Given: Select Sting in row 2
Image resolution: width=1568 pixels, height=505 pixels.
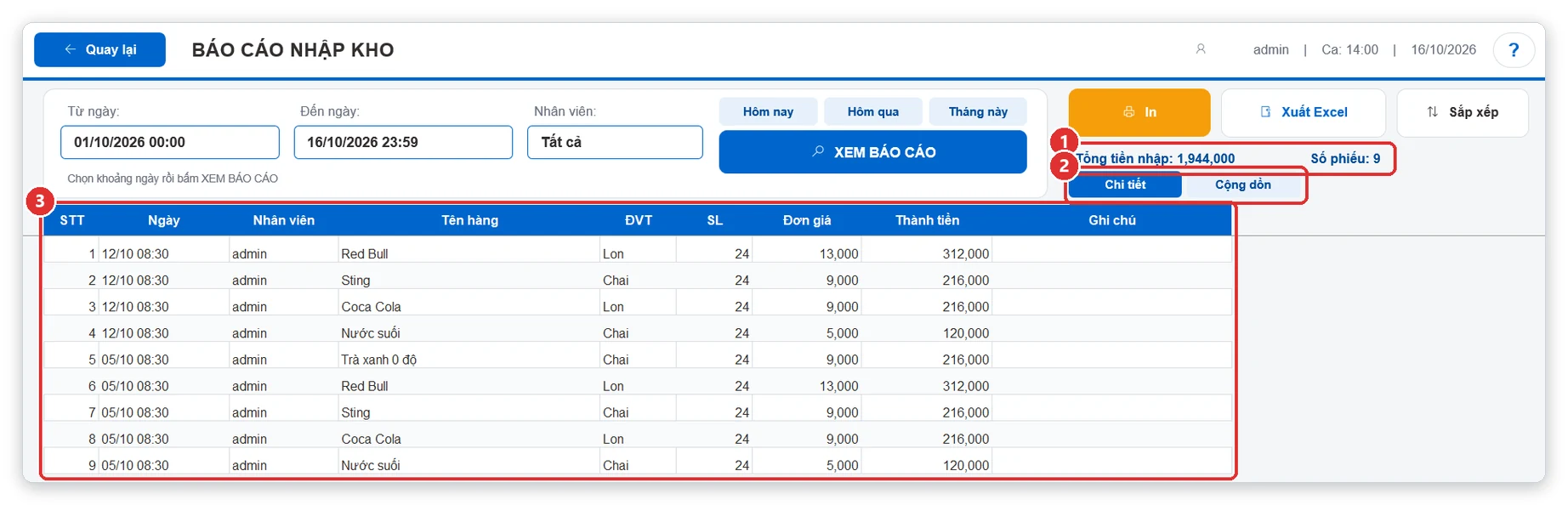Looking at the screenshot, I should (x=355, y=280).
